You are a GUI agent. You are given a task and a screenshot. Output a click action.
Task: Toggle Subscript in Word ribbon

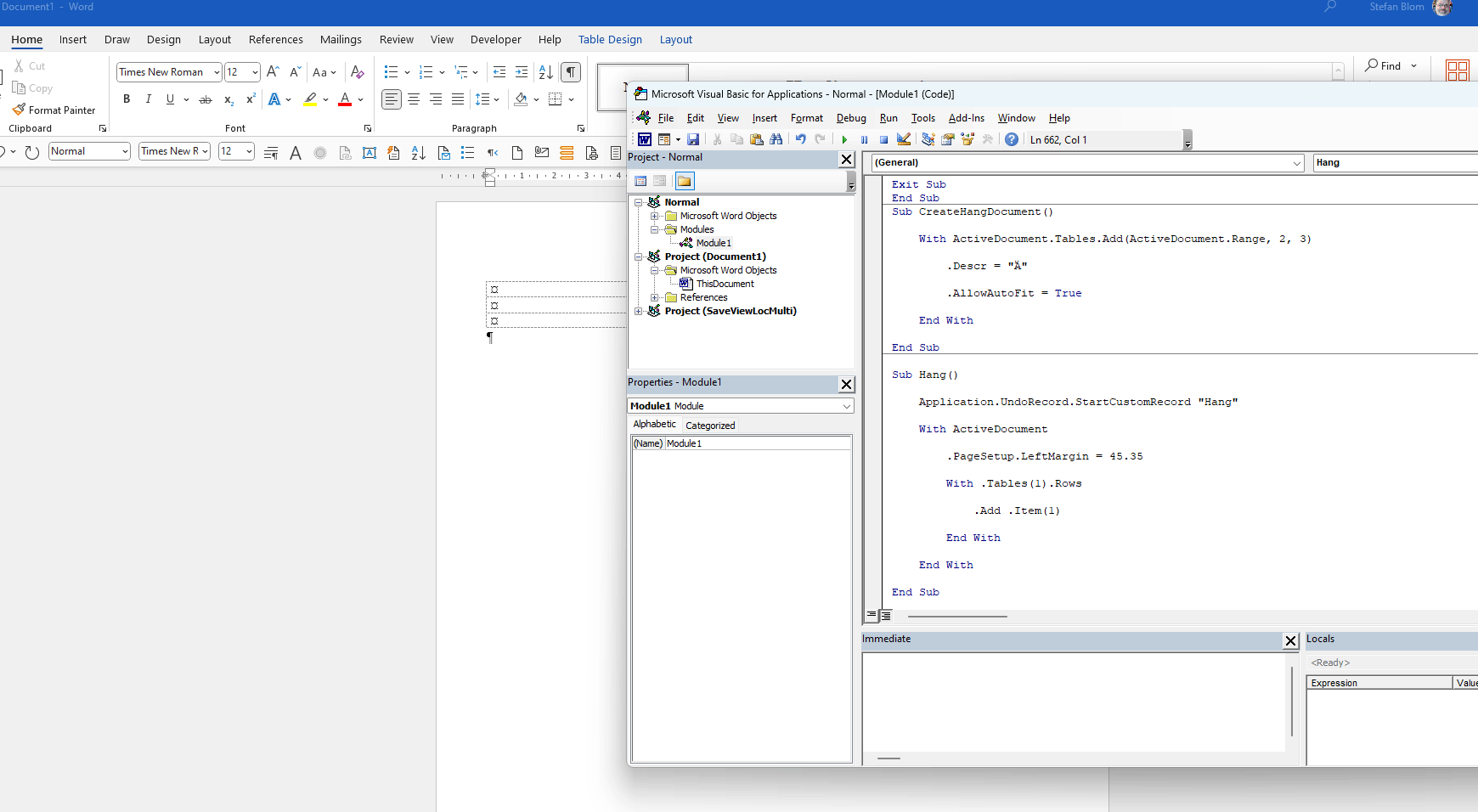[x=228, y=99]
